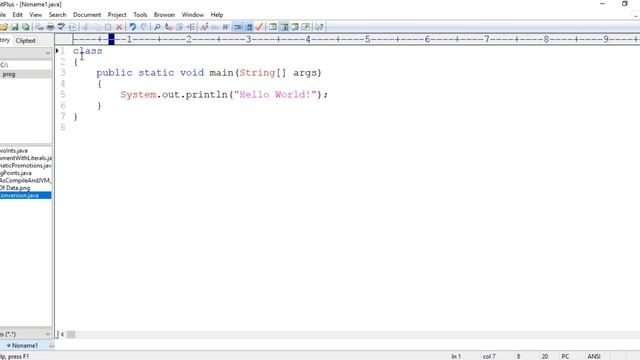The height and width of the screenshot is (360, 640).
Task: Click the Find in Files toolbar icon
Action: [x=179, y=27]
